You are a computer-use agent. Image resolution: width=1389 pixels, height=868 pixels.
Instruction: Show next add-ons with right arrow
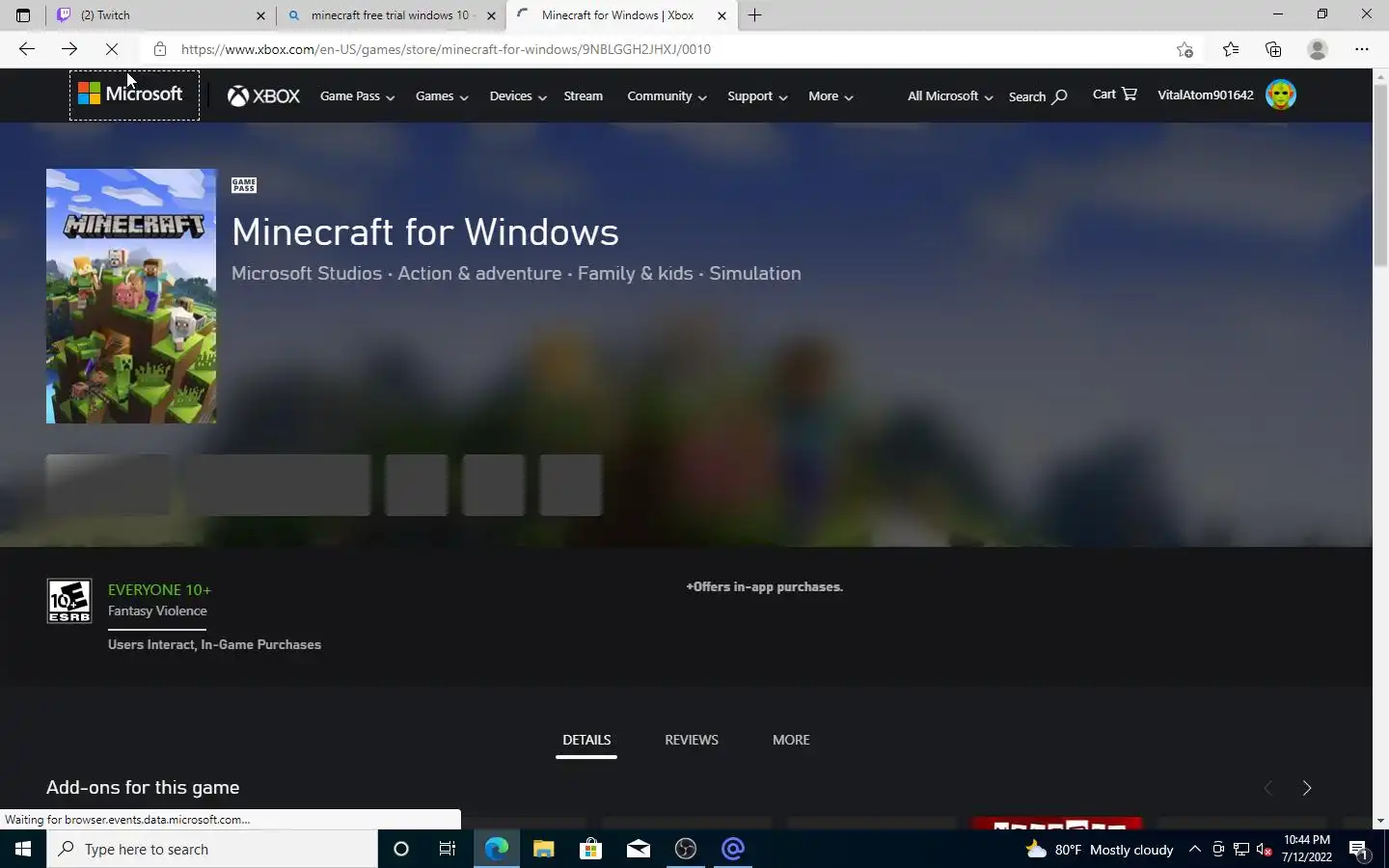pyautogui.click(x=1307, y=788)
